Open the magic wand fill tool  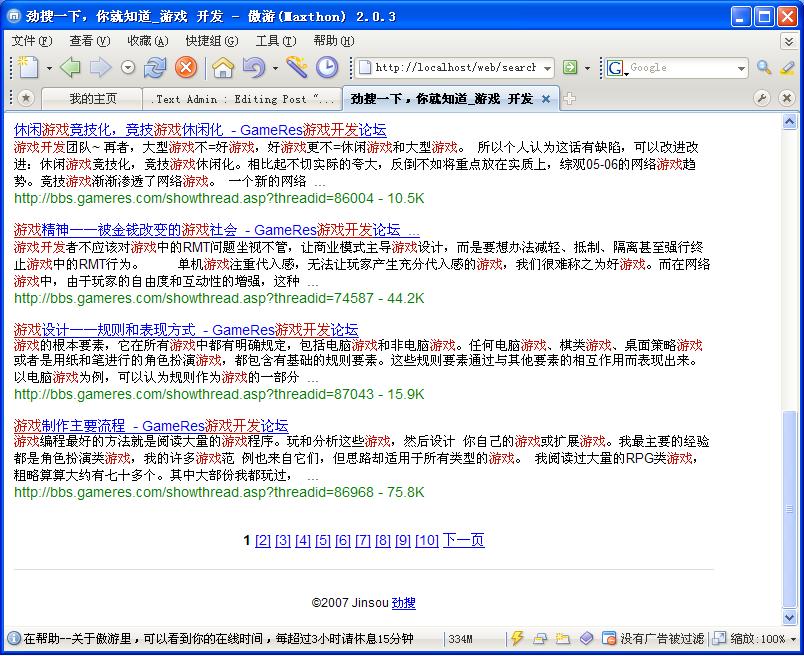coord(296,67)
